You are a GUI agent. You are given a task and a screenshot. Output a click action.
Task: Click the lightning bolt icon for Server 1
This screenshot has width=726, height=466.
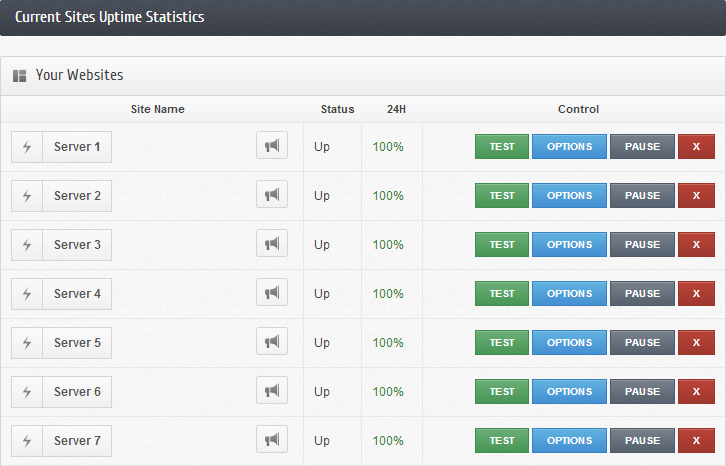27,147
